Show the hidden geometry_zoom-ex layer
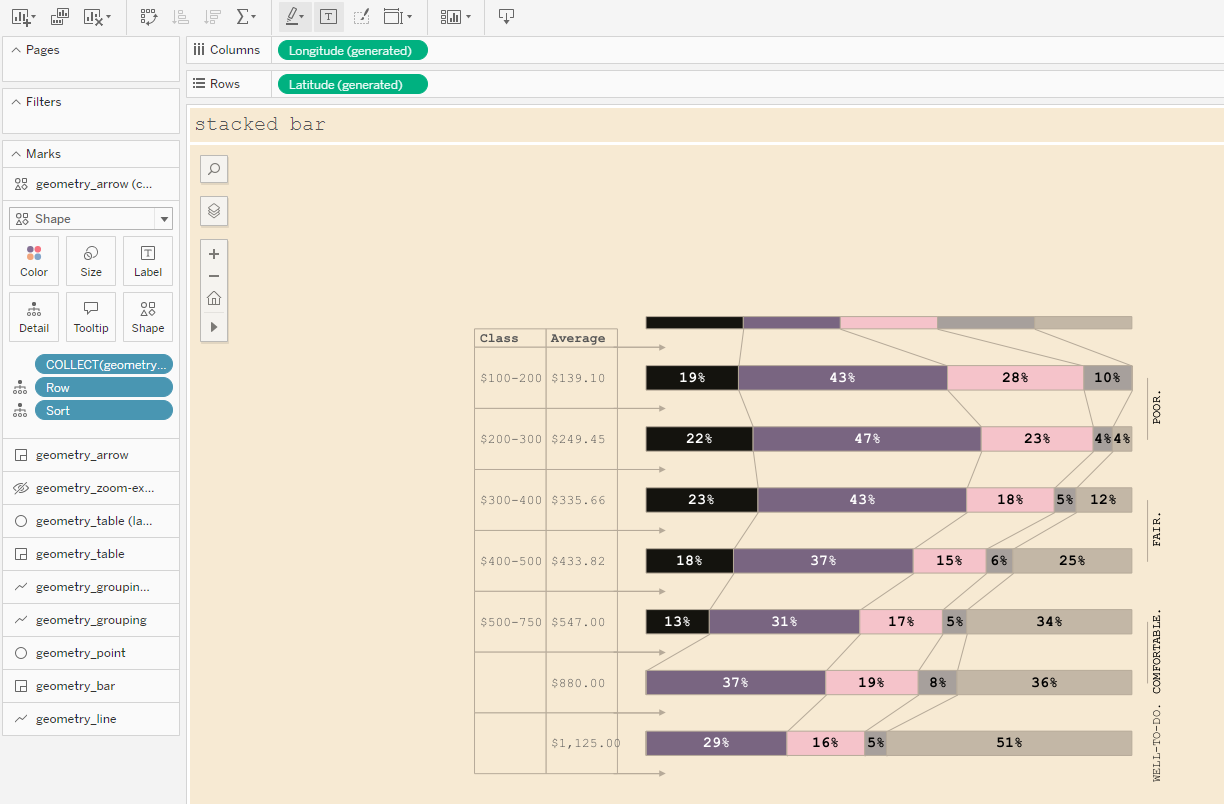 point(22,488)
